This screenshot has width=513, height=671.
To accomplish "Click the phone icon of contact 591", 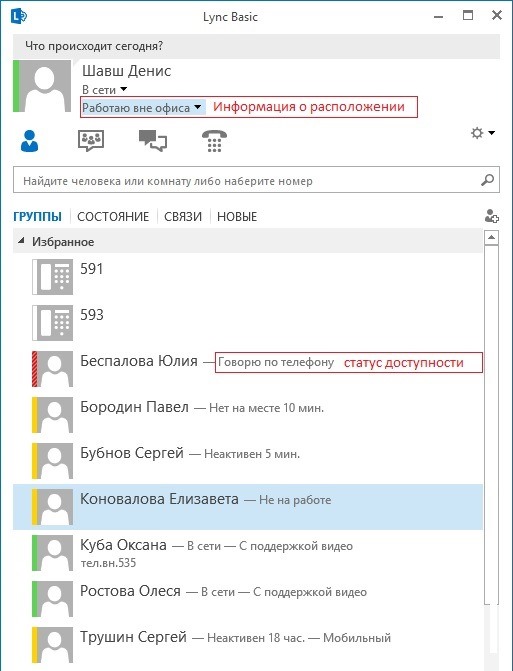I will 53,277.
